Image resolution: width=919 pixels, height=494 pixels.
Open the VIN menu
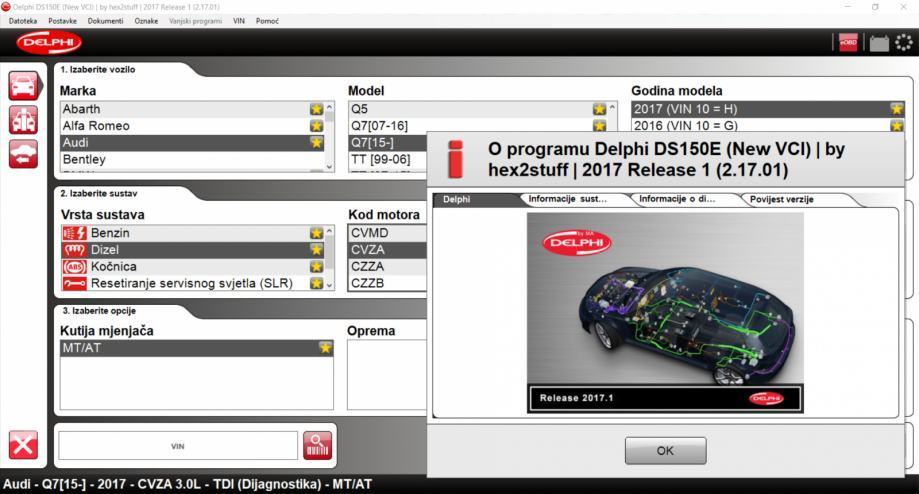pos(239,21)
